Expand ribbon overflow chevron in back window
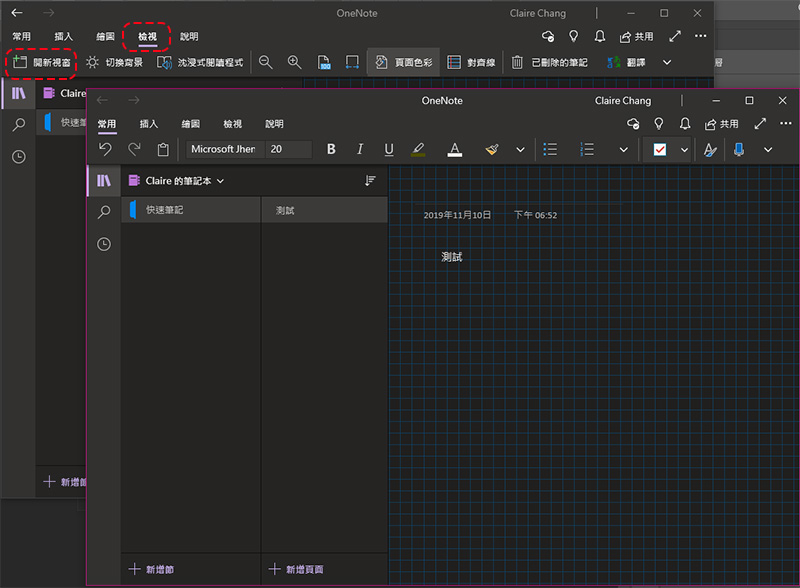The image size is (800, 588). pyautogui.click(x=667, y=63)
